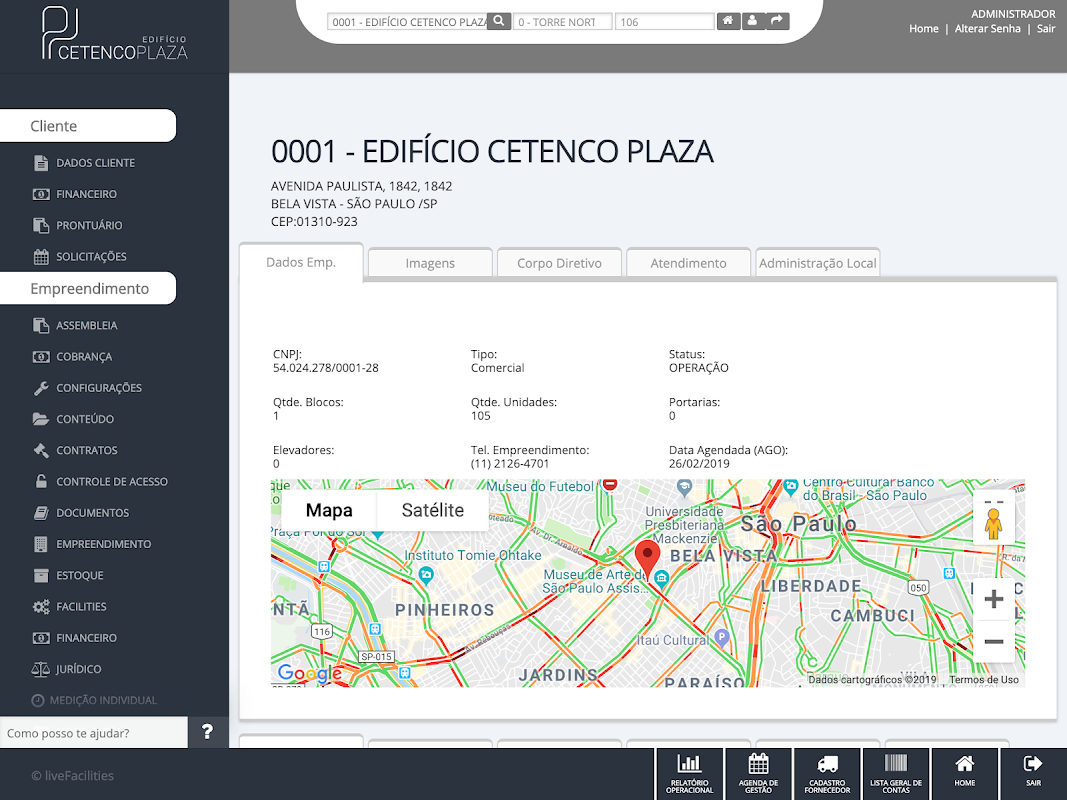Select Mapa view on the map
Image resolution: width=1067 pixels, height=800 pixels.
329,510
